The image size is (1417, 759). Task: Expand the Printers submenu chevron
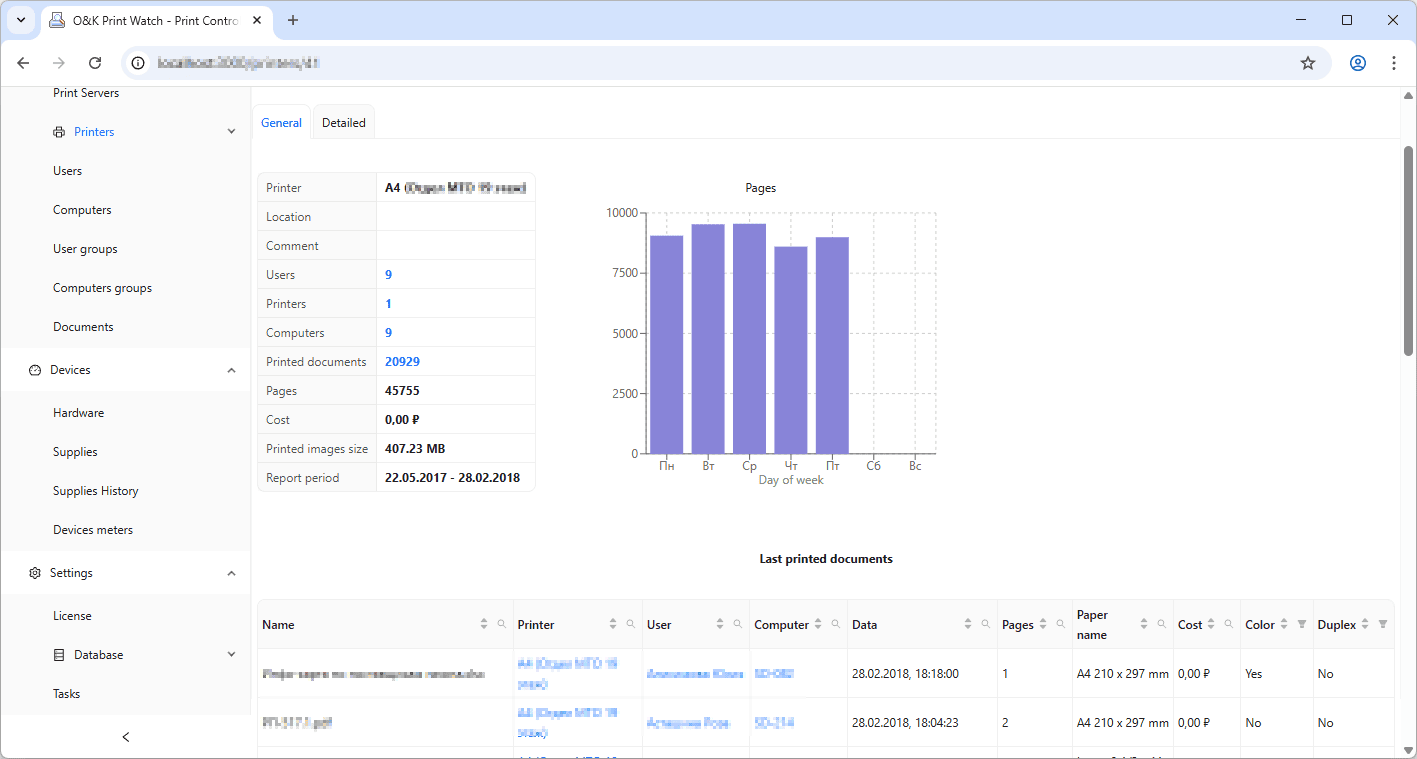pyautogui.click(x=231, y=132)
